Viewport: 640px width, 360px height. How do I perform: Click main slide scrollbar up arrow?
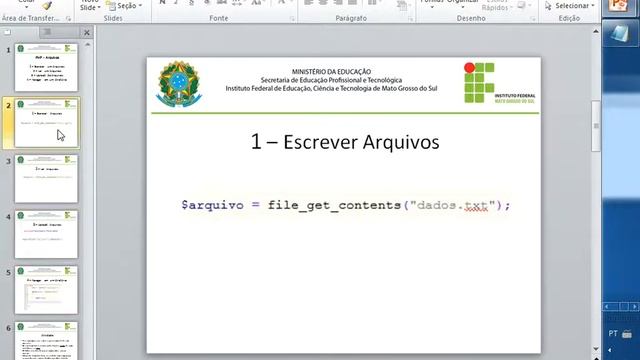click(596, 31)
